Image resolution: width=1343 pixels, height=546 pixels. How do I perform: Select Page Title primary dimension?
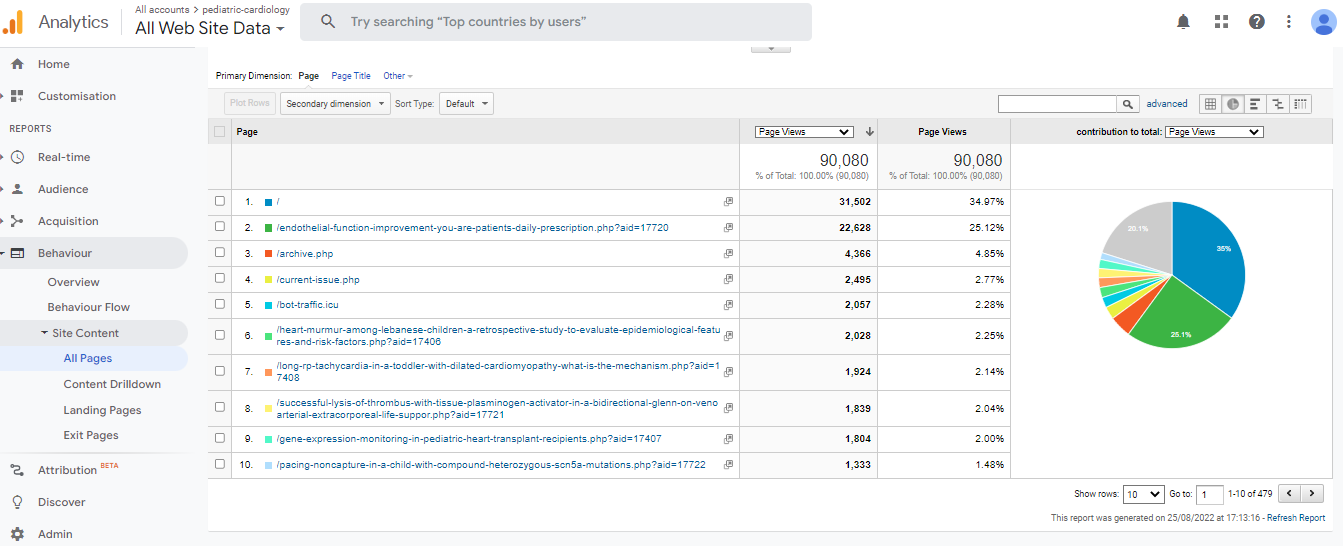pyautogui.click(x=351, y=76)
